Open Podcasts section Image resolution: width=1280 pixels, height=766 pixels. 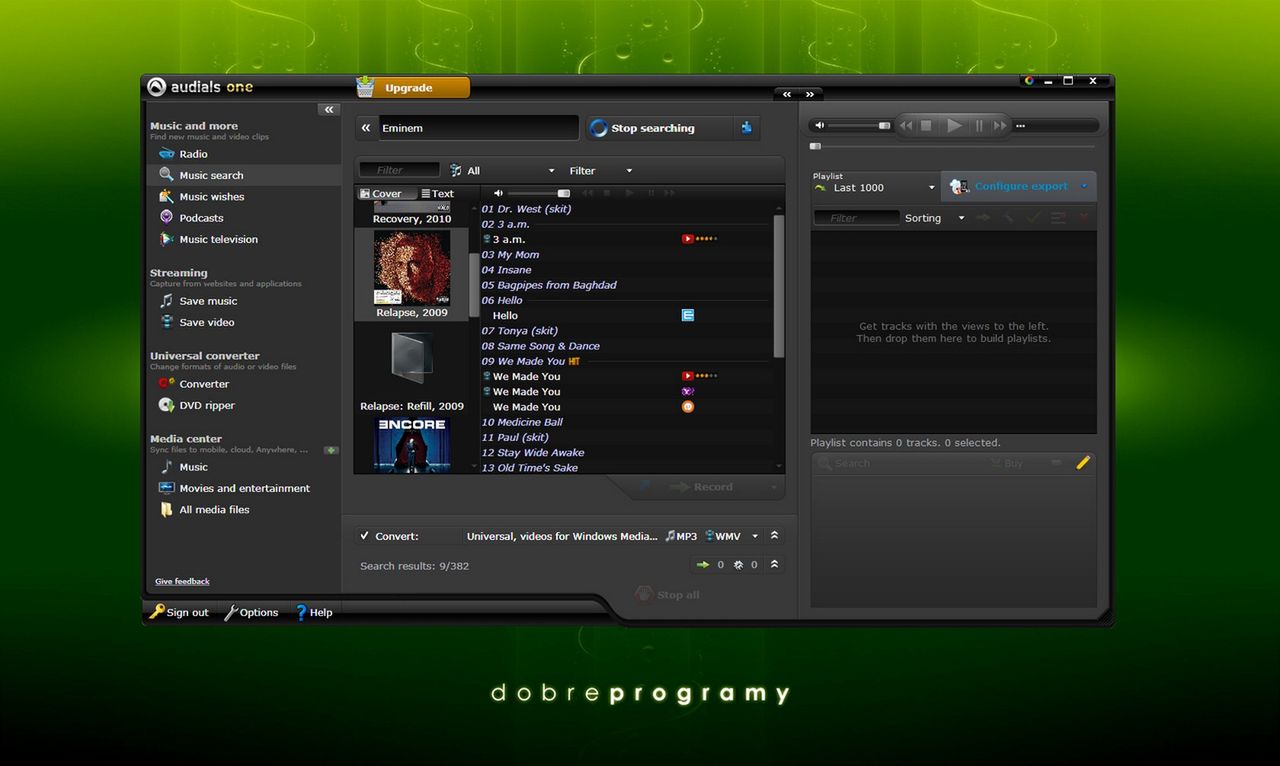[x=191, y=218]
